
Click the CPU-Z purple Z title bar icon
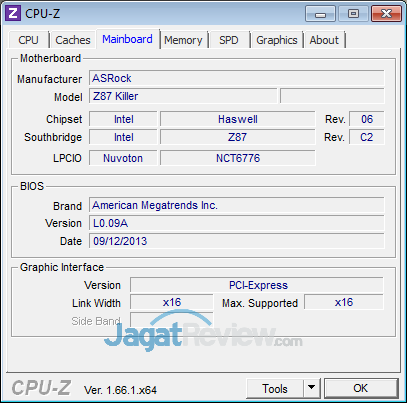pyautogui.click(x=13, y=13)
